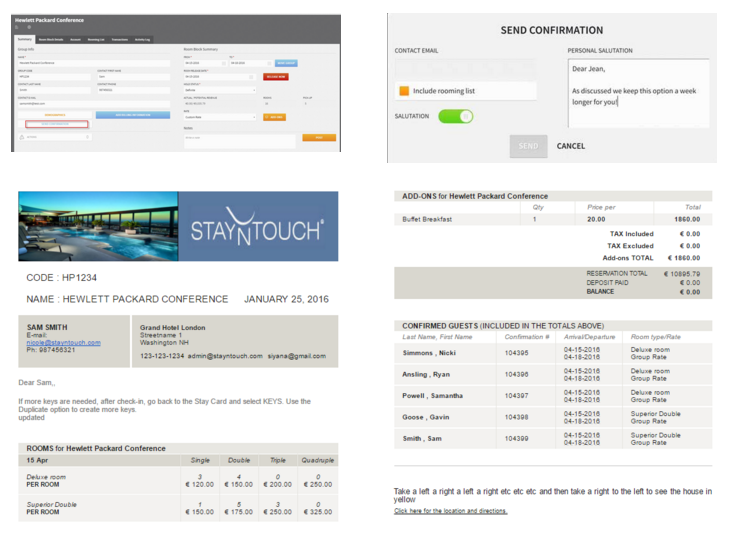The width and height of the screenshot is (735, 538).
Task: Click the 'Superior Double' row in Rooms table
Action: click(178, 508)
